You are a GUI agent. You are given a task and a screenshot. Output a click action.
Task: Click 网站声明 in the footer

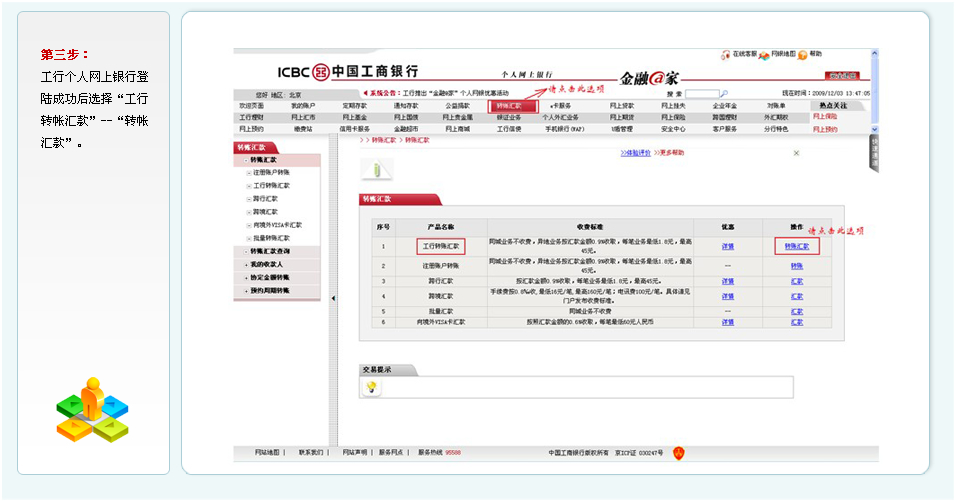(x=355, y=452)
